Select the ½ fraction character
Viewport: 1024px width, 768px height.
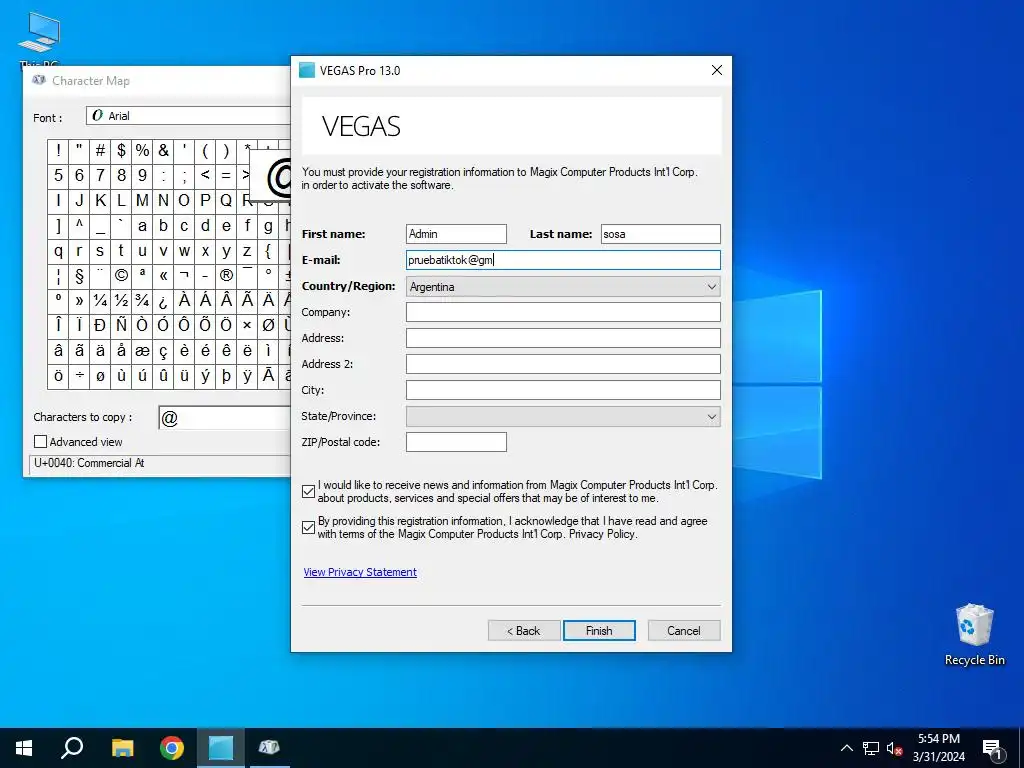tap(121, 300)
